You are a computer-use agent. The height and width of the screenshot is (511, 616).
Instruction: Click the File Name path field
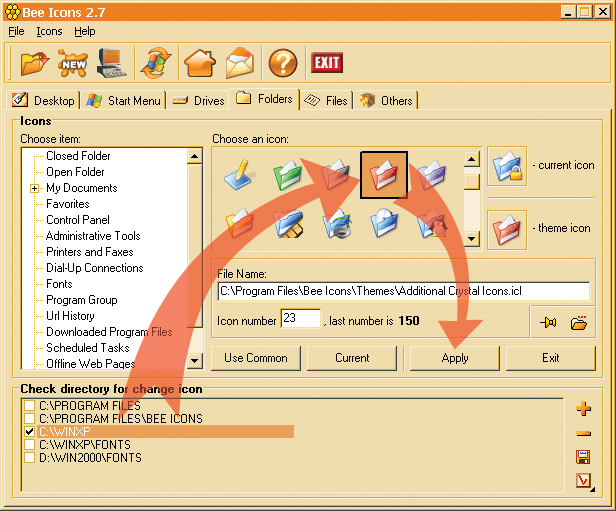coord(403,291)
